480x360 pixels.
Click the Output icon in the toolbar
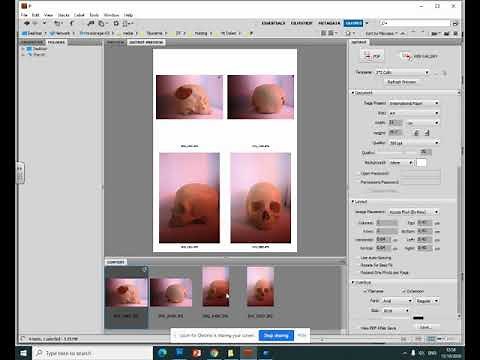[128, 23]
